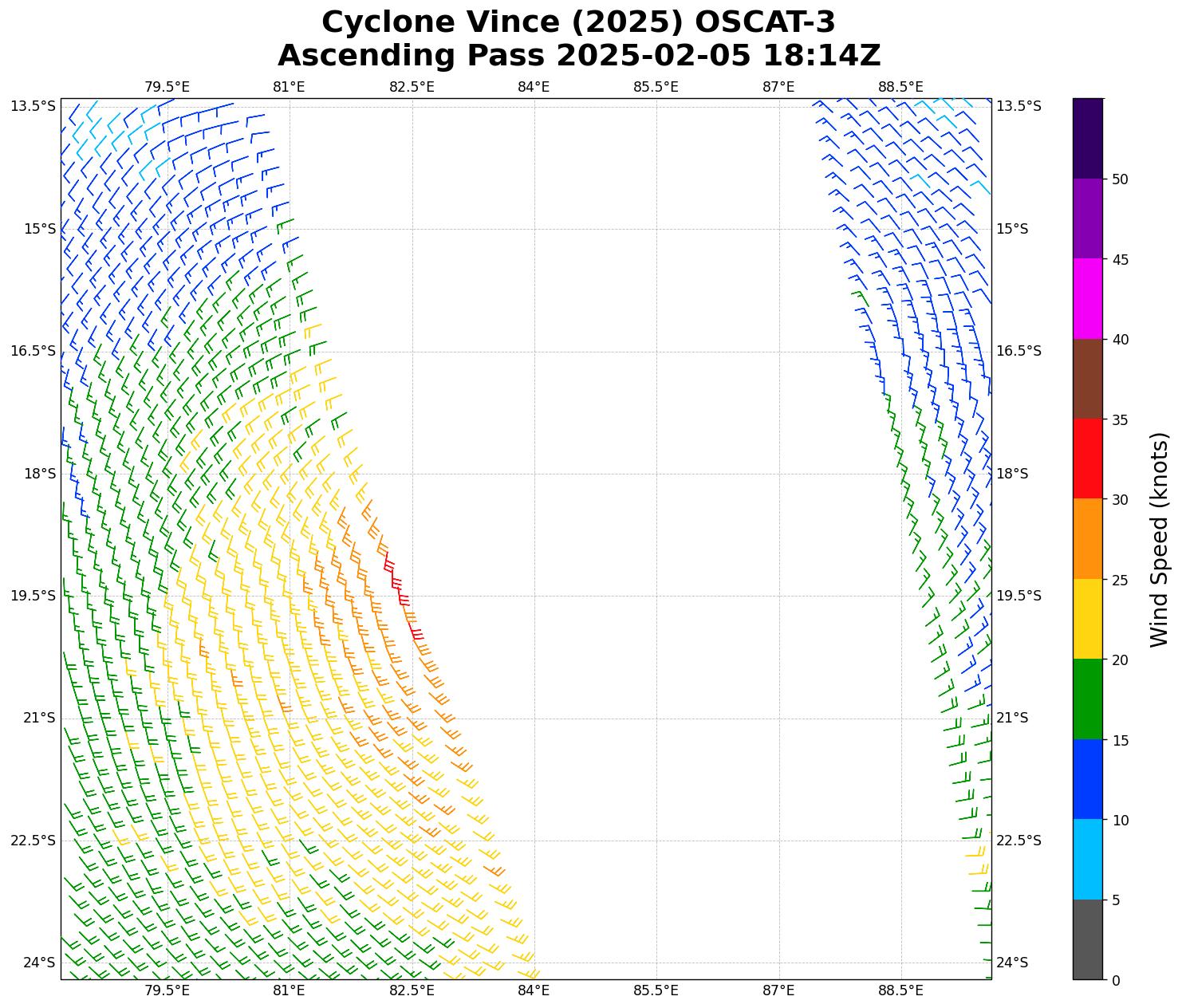
Task: Click the blue 10–15 knot colorbar segment
Action: click(x=1087, y=779)
